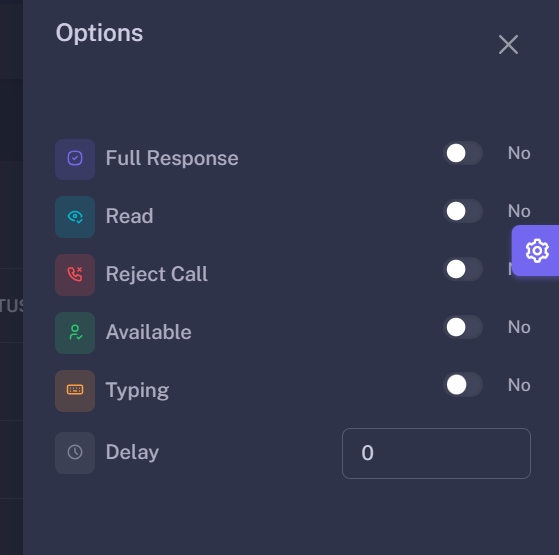Click the Available user icon

75,333
